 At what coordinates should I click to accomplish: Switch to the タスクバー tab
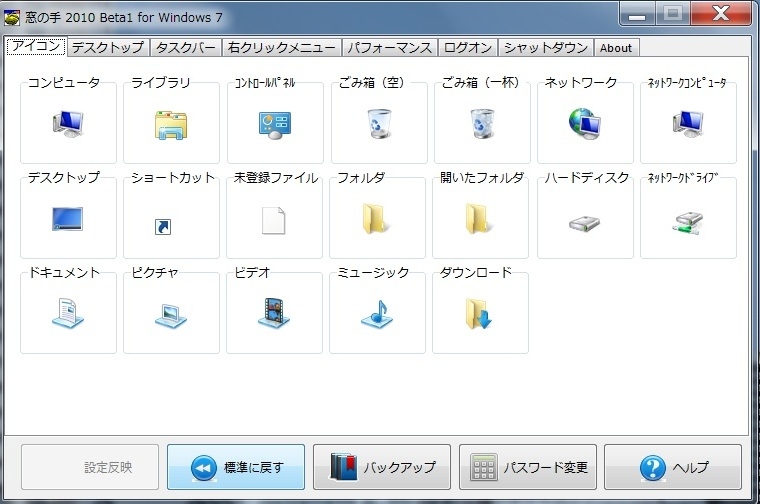pos(186,48)
